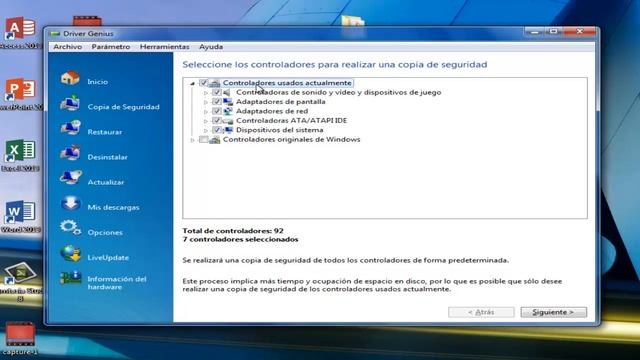Open the Restaurar label in sidebar
The width and height of the screenshot is (640, 360).
pos(104,132)
